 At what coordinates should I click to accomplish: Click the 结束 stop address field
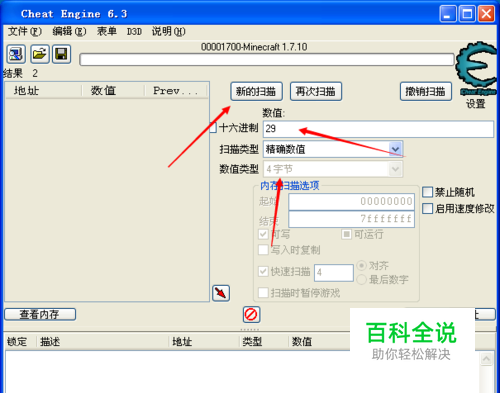352,219
